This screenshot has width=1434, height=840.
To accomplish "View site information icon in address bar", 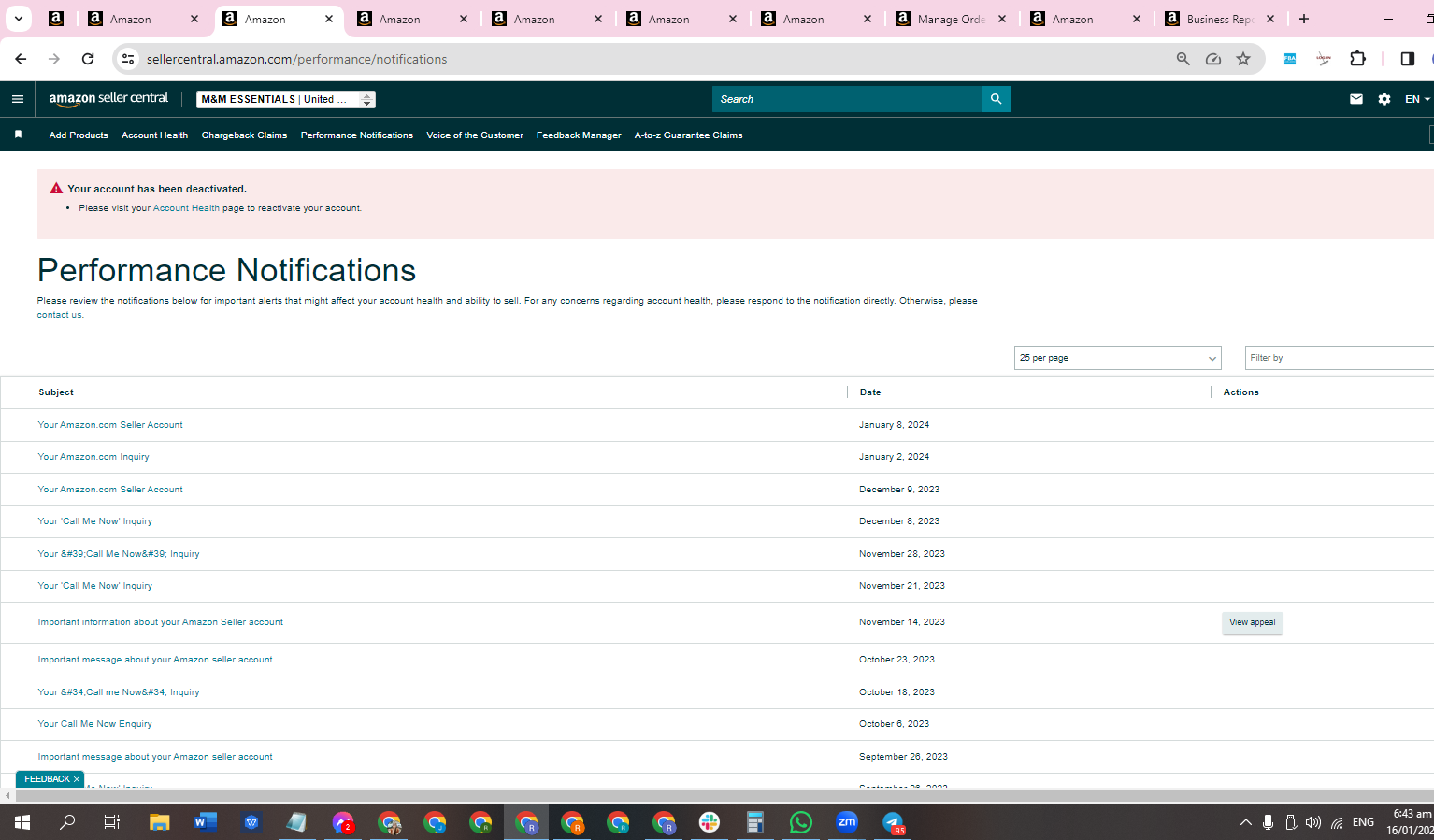I will coord(129,59).
